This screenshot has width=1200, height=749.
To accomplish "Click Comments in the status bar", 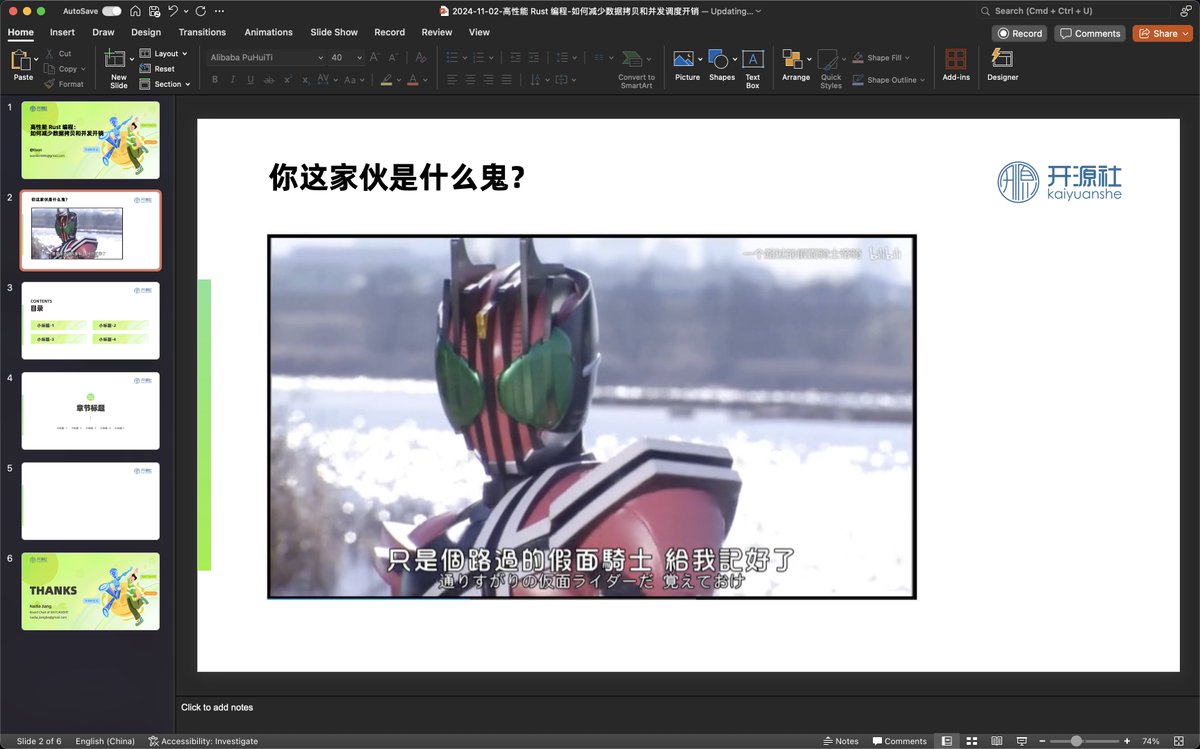I will point(899,741).
